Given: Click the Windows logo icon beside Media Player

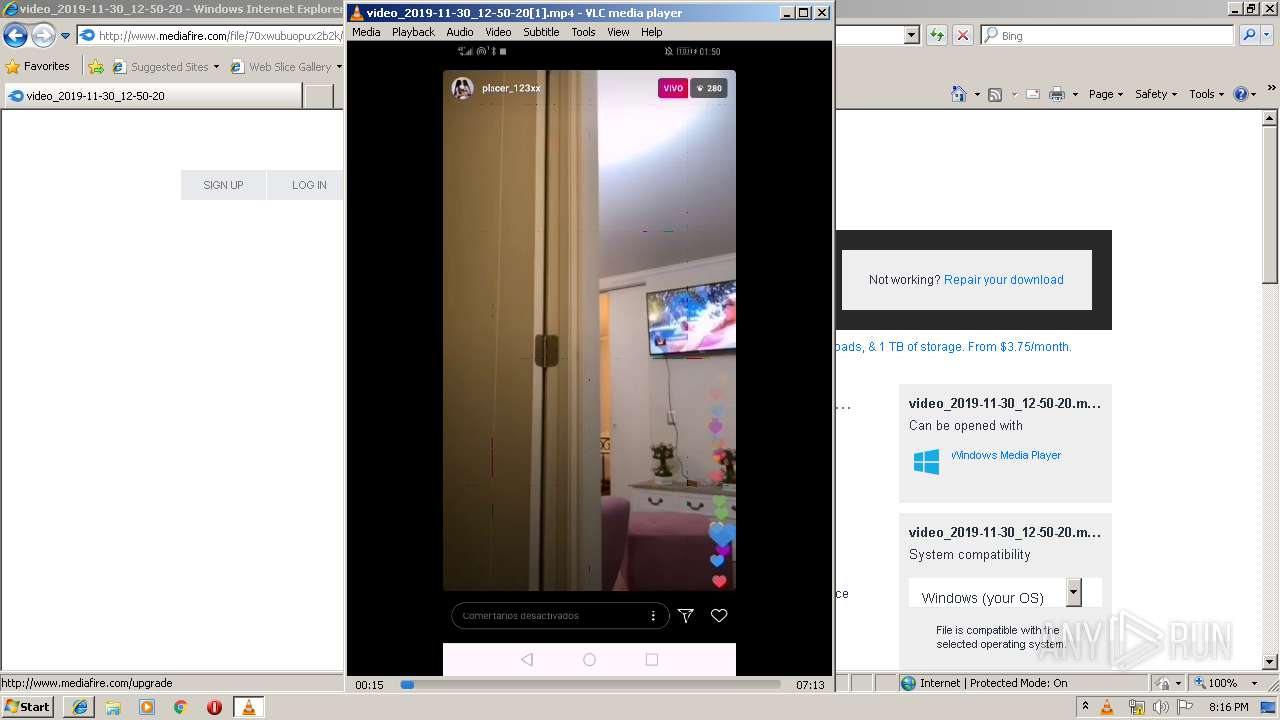Looking at the screenshot, I should coord(926,461).
